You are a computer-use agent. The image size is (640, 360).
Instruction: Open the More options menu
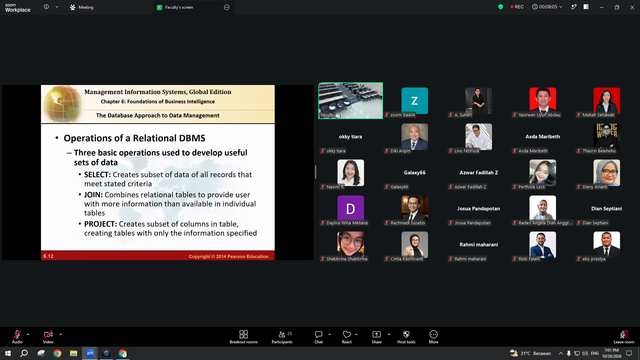(x=433, y=337)
